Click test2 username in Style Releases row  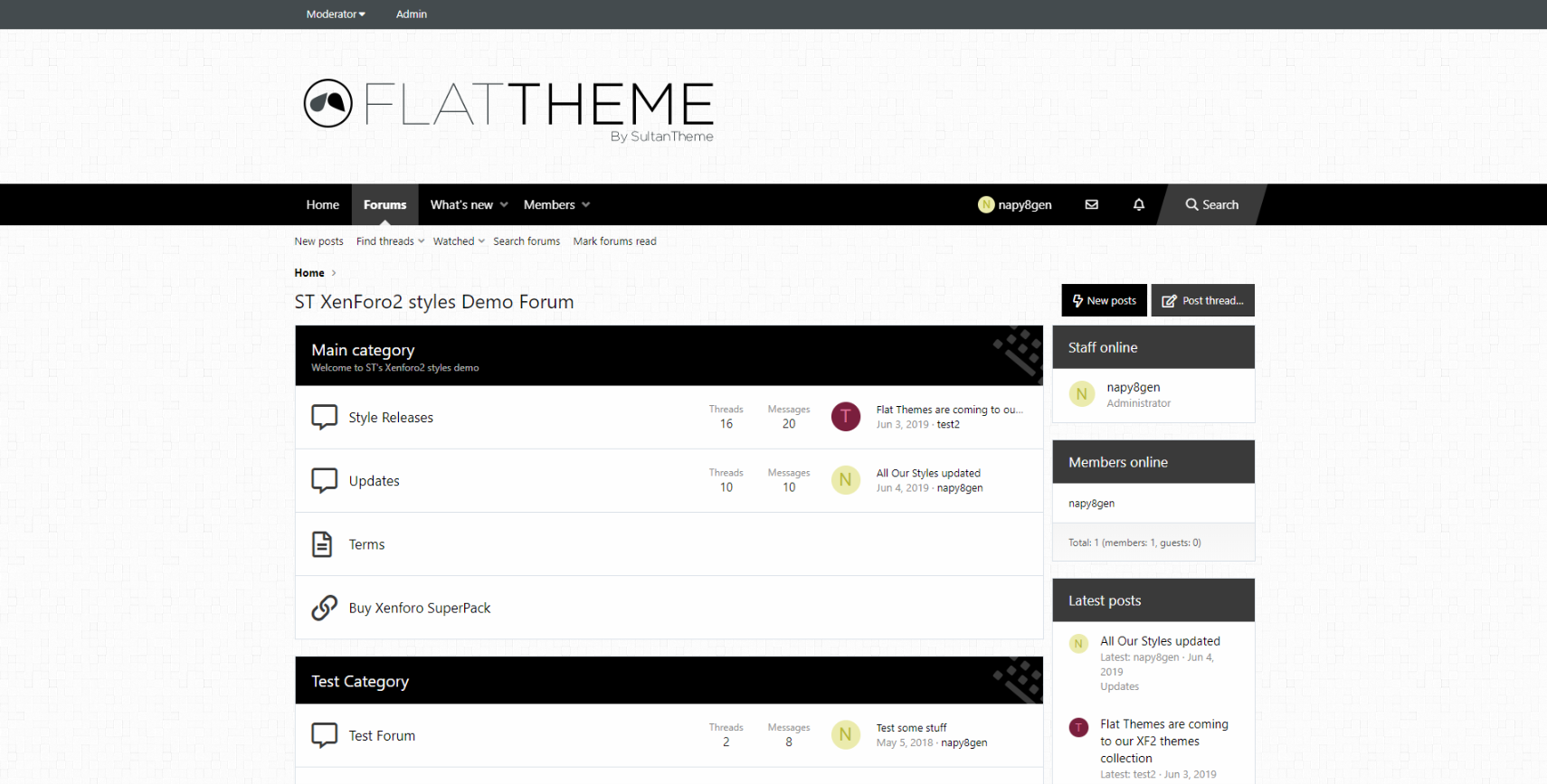(948, 424)
